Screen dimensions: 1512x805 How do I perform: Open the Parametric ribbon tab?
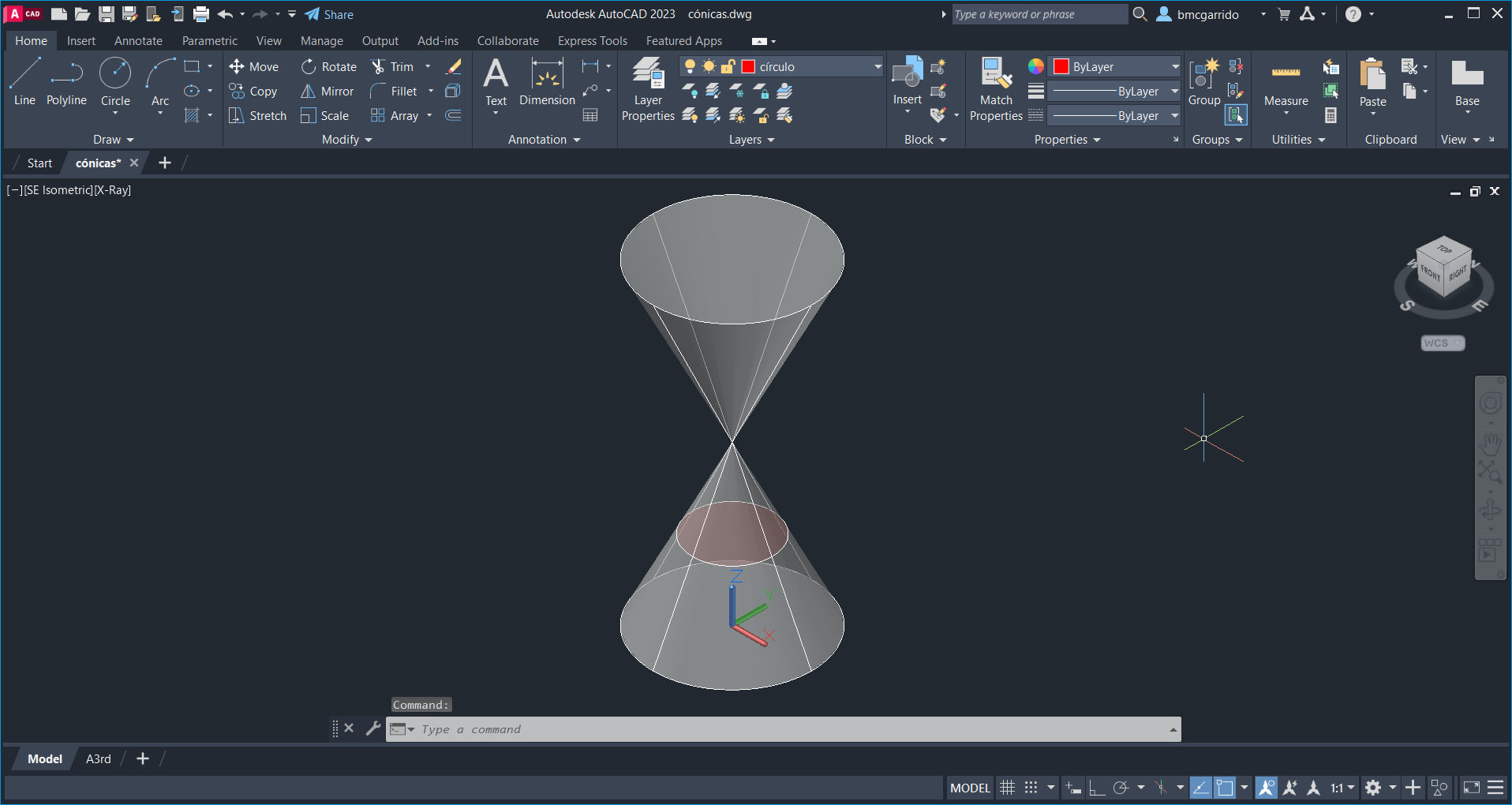click(x=209, y=41)
